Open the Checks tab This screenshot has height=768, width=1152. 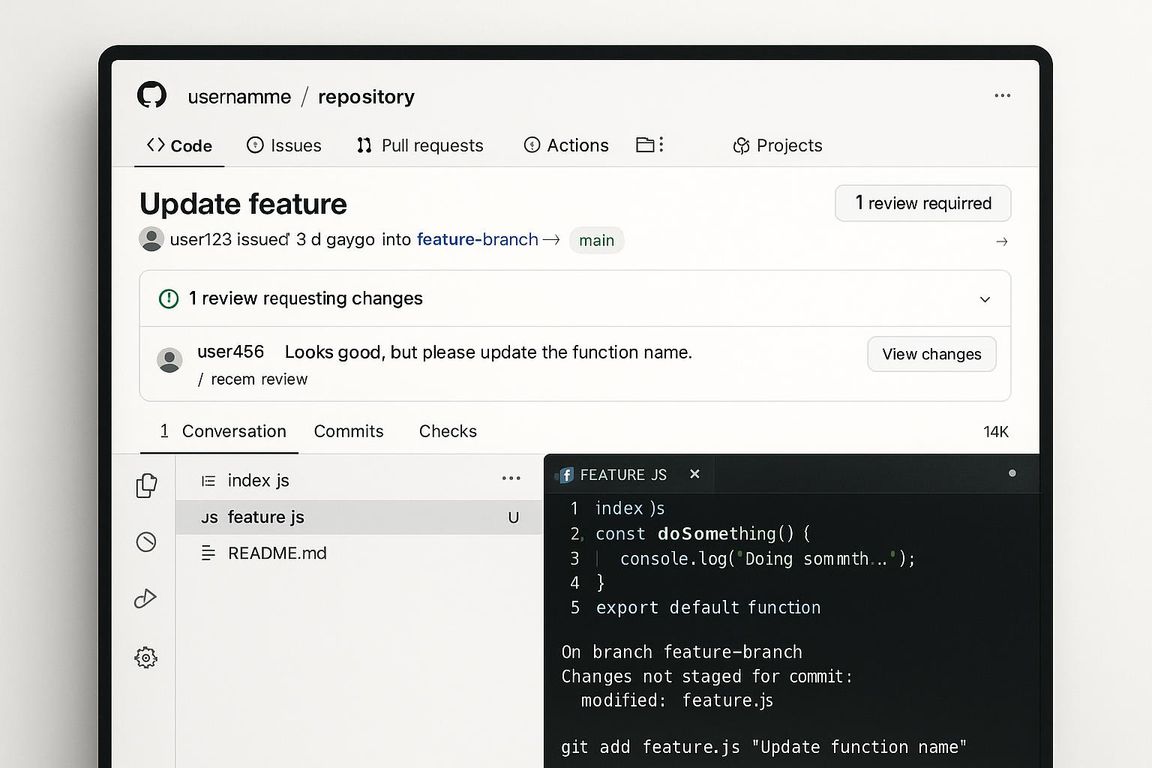[x=447, y=431]
